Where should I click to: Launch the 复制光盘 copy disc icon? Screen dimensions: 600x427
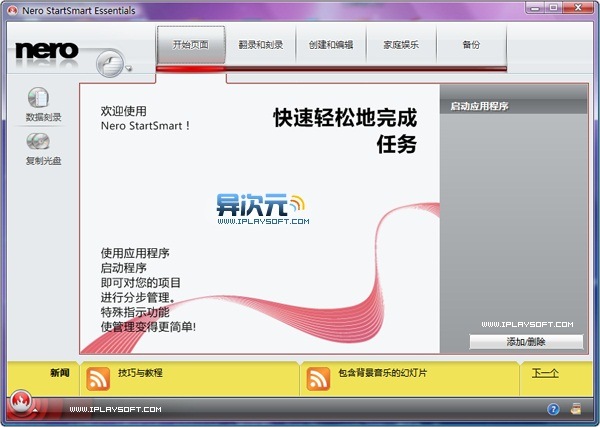point(38,141)
